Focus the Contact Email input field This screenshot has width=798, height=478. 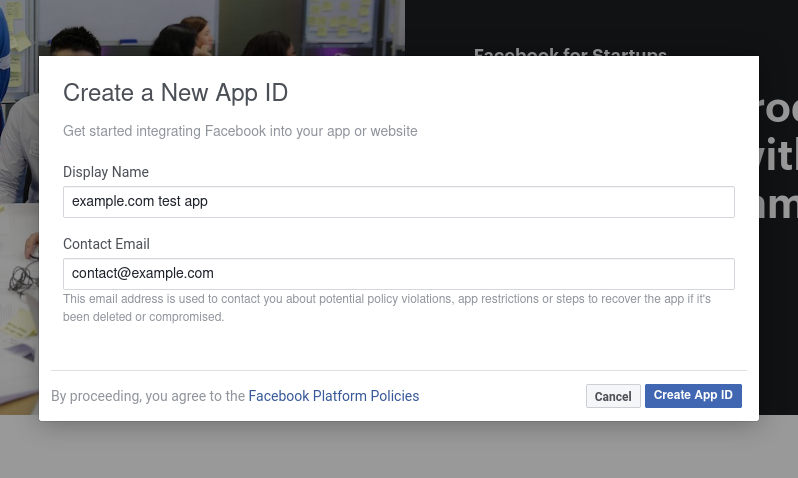coord(398,274)
